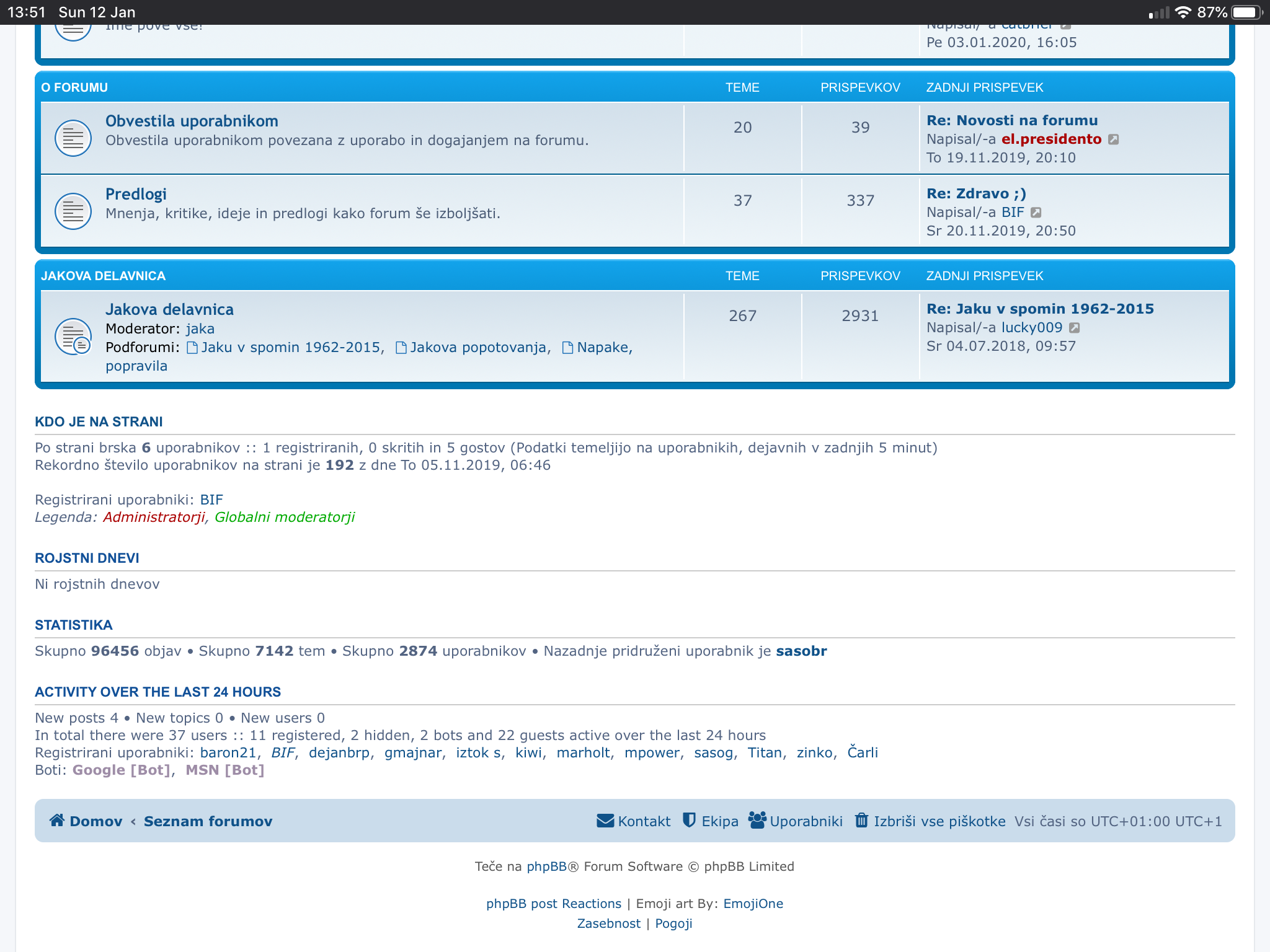Open the Obvestila uporabnikom forum
Image resolution: width=1270 pixels, height=952 pixels.
pyautogui.click(x=192, y=121)
